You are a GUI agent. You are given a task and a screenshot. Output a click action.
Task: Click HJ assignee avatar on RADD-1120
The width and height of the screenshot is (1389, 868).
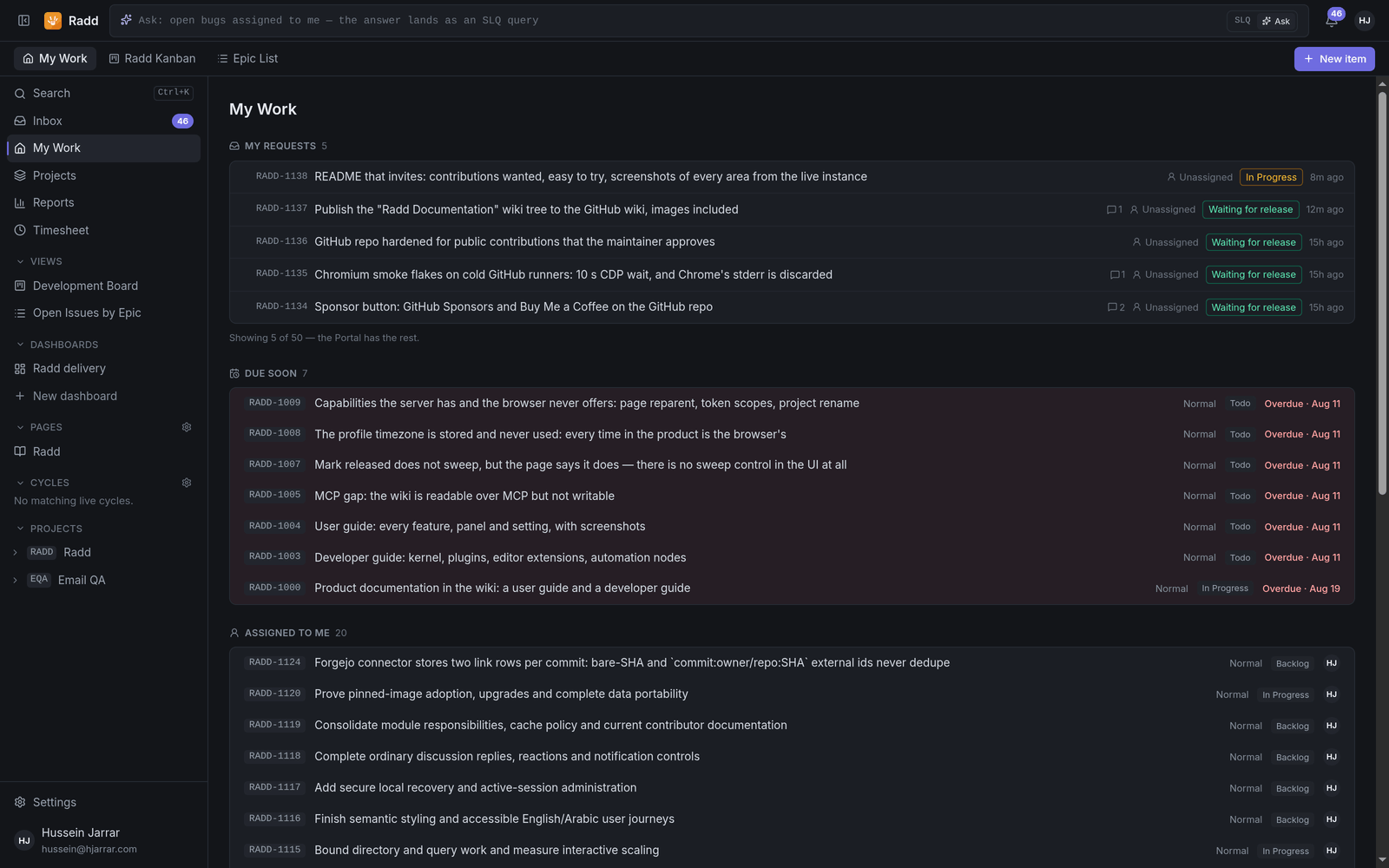point(1332,694)
